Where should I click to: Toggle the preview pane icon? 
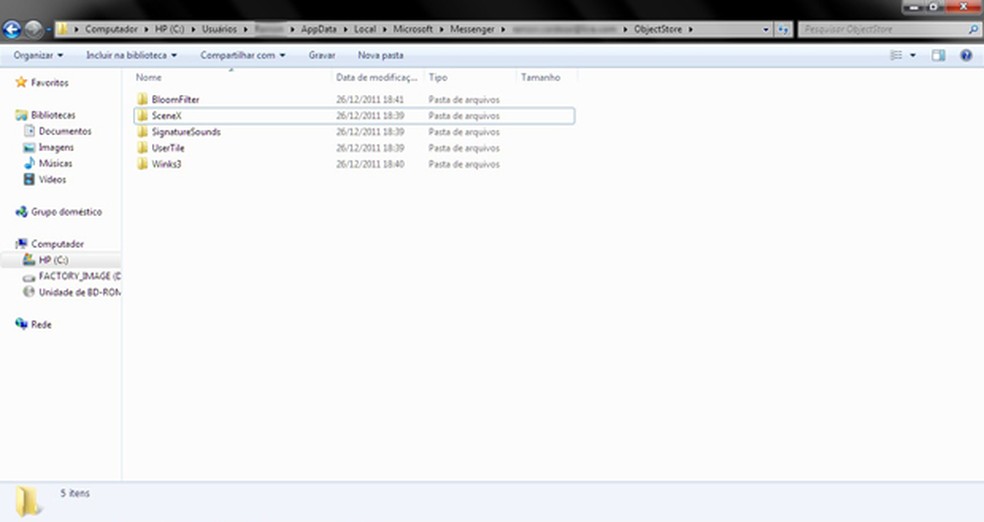938,55
